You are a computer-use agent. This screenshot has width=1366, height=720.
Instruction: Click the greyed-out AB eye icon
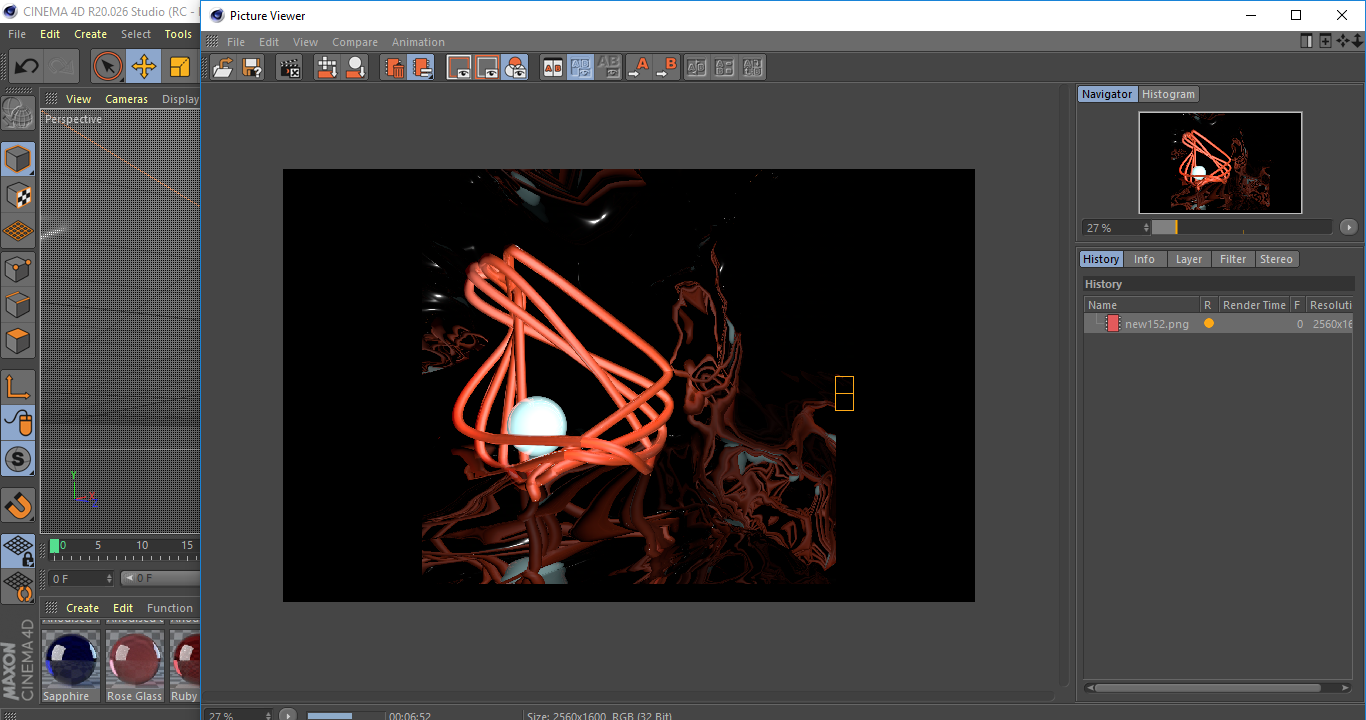pos(608,67)
